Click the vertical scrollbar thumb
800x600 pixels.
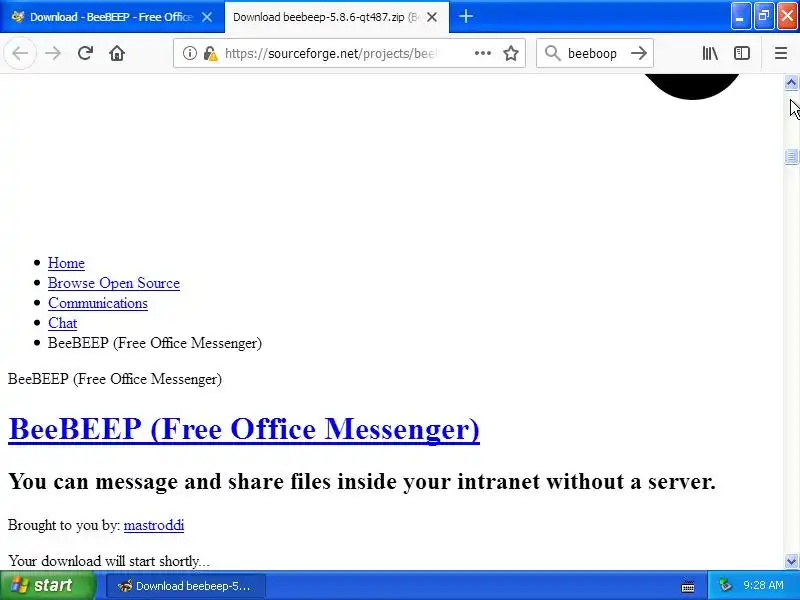coord(791,157)
